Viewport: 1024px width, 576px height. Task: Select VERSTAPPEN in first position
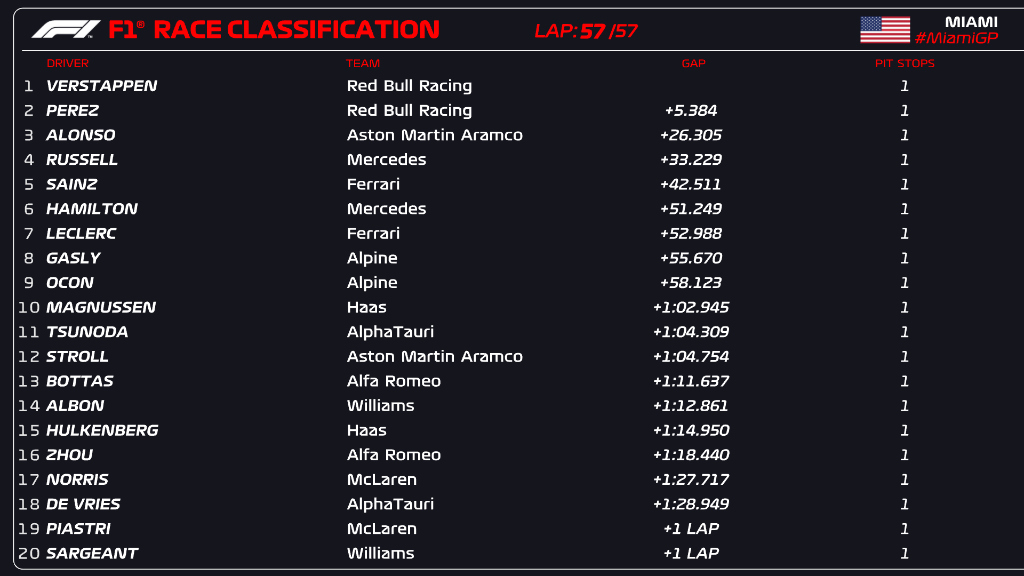[103, 86]
